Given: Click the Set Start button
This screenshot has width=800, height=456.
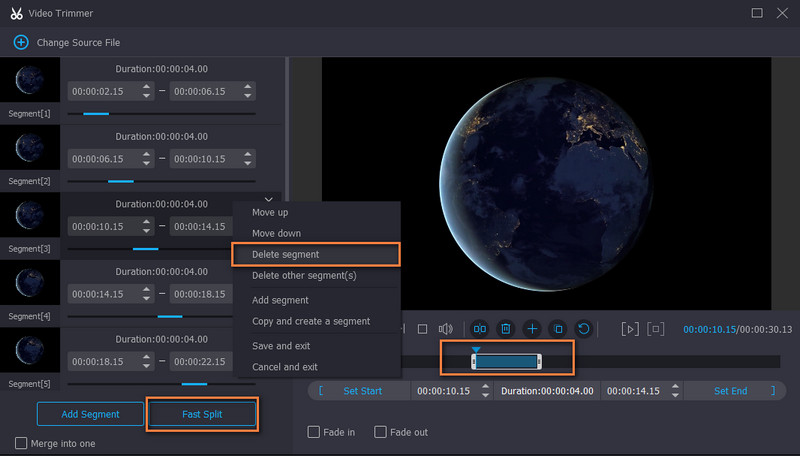Looking at the screenshot, I should 362,391.
